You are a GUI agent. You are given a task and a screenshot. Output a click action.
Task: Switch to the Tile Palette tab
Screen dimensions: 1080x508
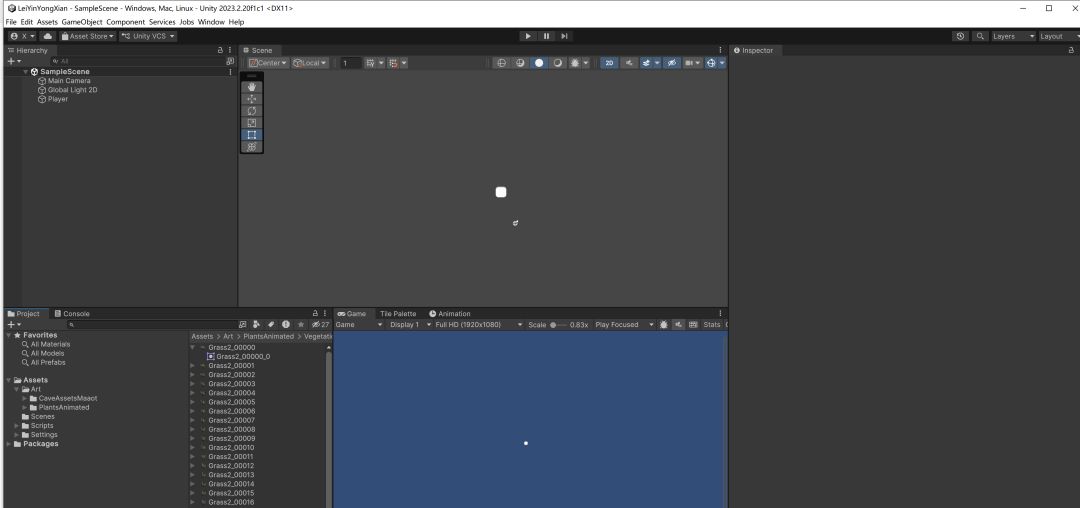click(397, 313)
